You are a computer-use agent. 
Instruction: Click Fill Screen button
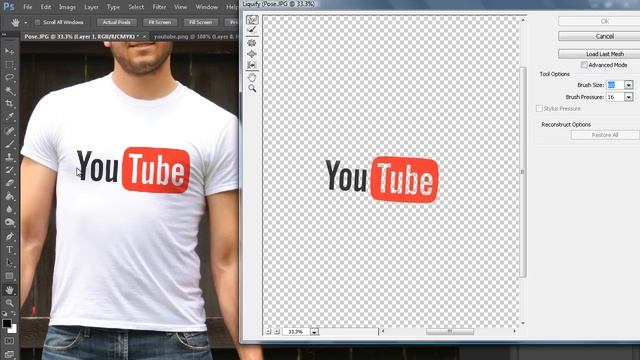point(200,22)
